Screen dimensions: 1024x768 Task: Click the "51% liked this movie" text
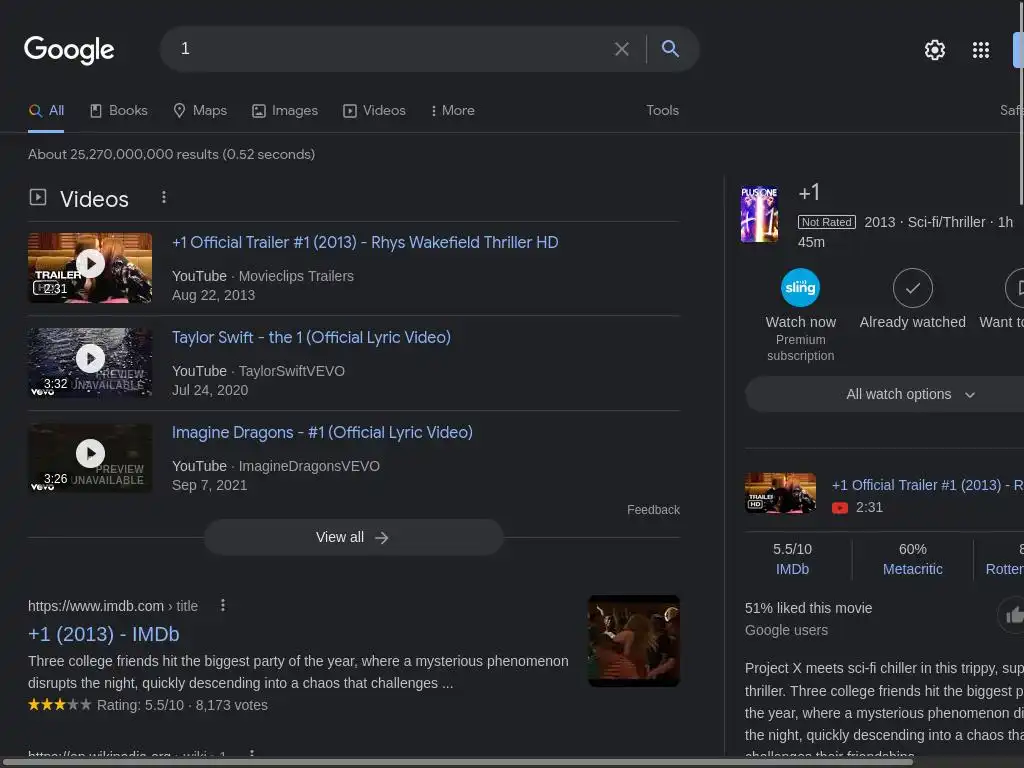click(x=808, y=608)
